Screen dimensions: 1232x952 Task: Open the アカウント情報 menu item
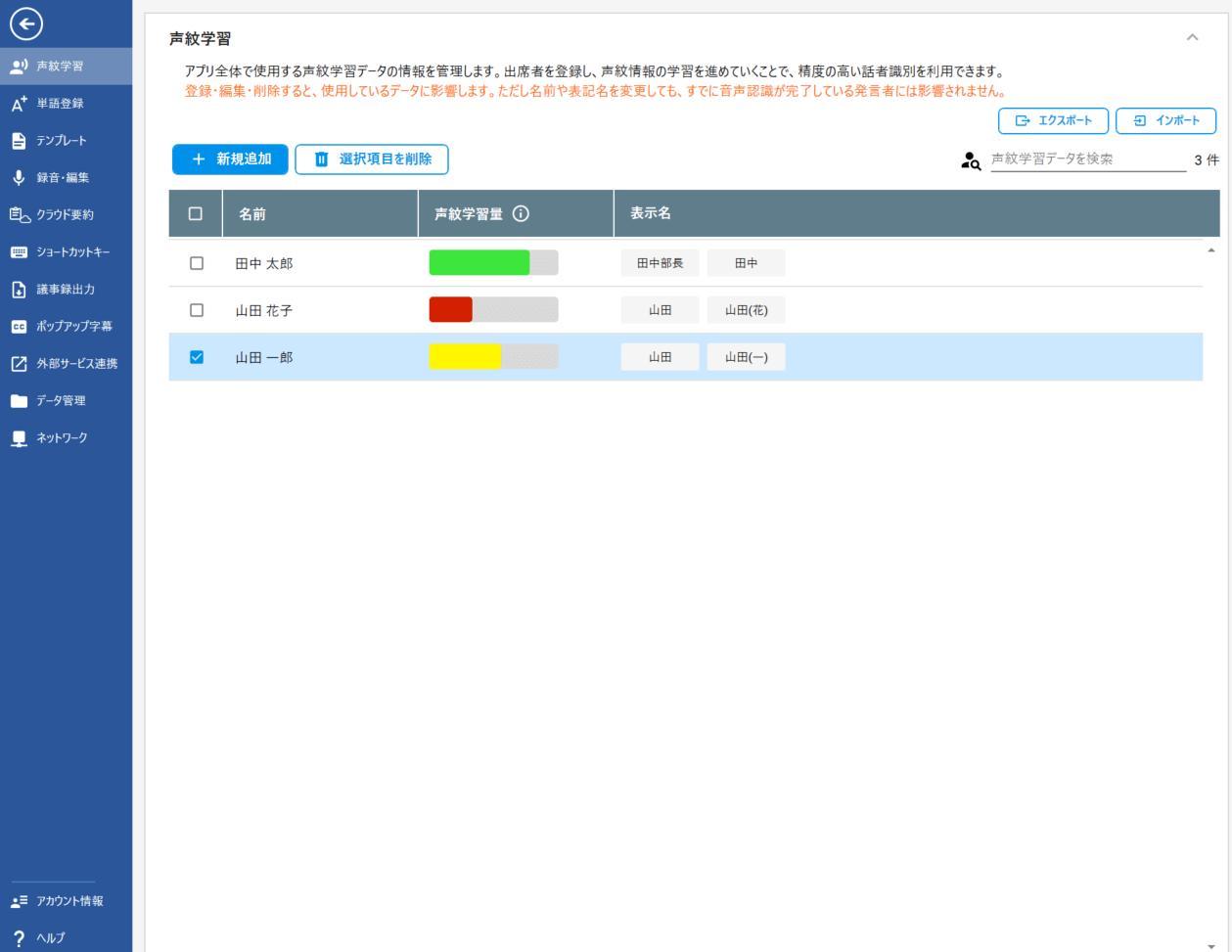click(68, 901)
